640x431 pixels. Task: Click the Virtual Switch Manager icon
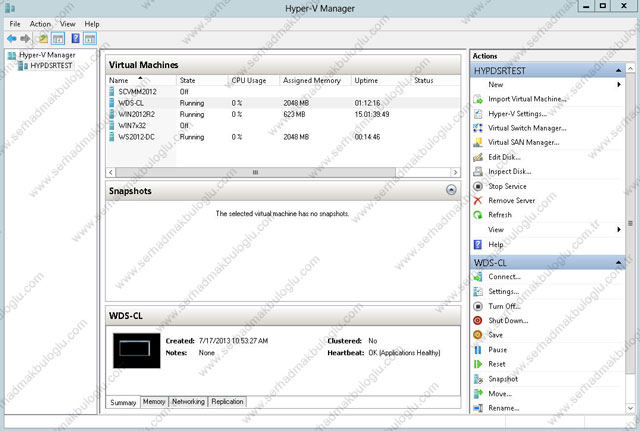tap(478, 128)
